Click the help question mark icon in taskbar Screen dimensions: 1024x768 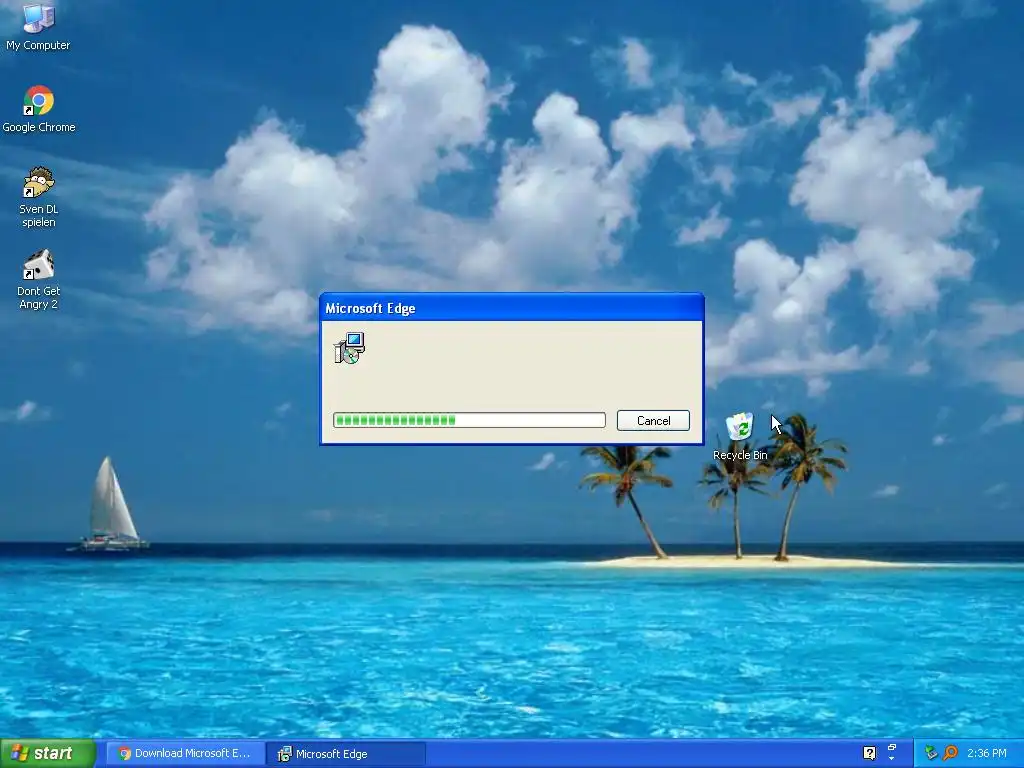(869, 753)
